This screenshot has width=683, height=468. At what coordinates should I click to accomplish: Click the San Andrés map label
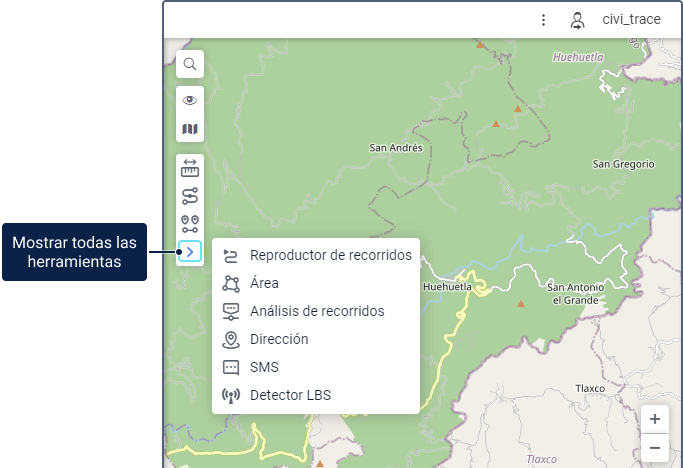pyautogui.click(x=396, y=148)
